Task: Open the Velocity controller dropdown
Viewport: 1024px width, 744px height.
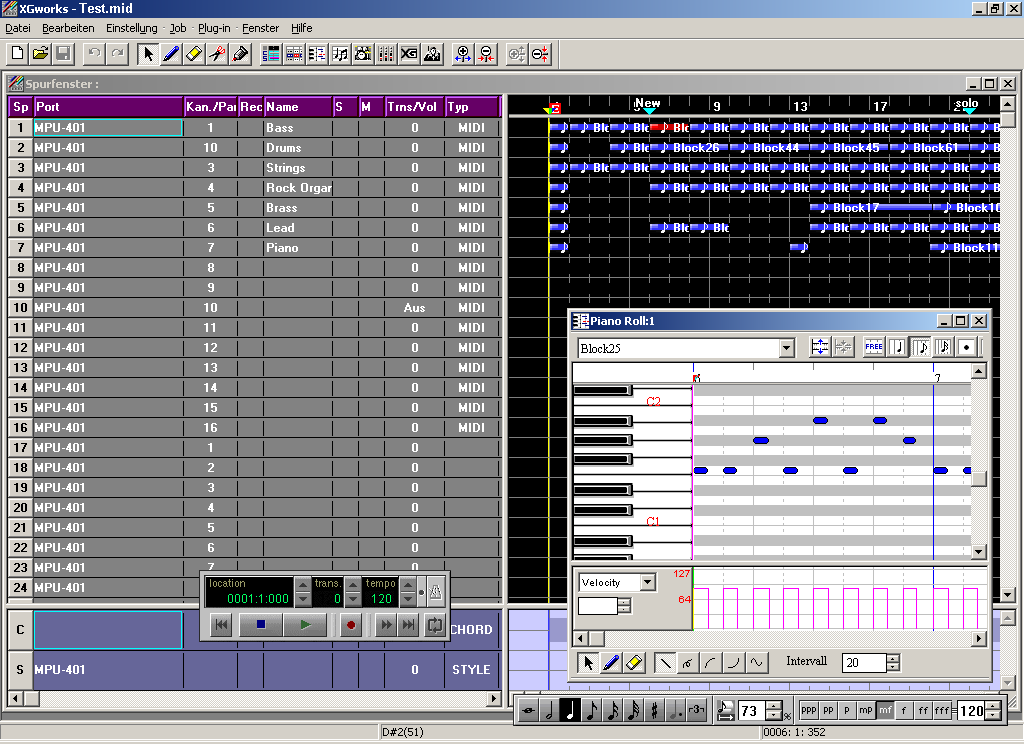Action: [x=647, y=582]
